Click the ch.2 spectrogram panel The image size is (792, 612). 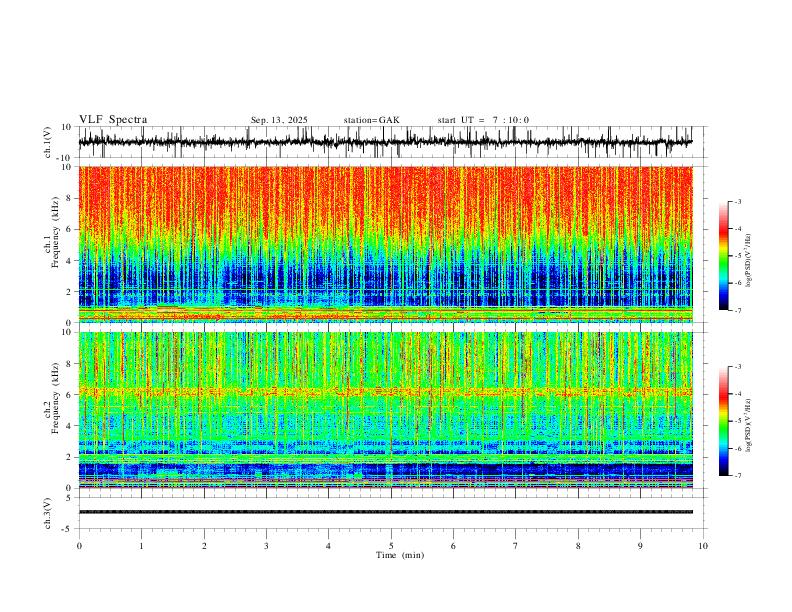click(385, 410)
